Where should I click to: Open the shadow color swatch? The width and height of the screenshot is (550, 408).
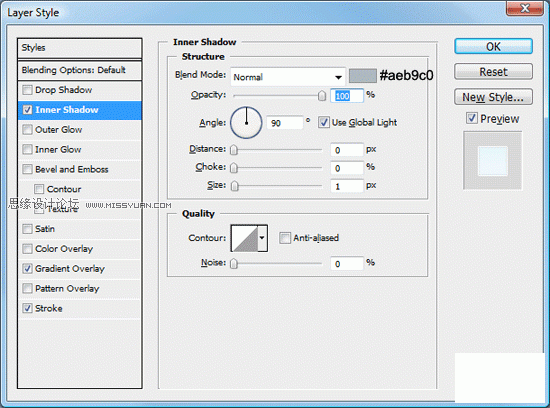[363, 76]
